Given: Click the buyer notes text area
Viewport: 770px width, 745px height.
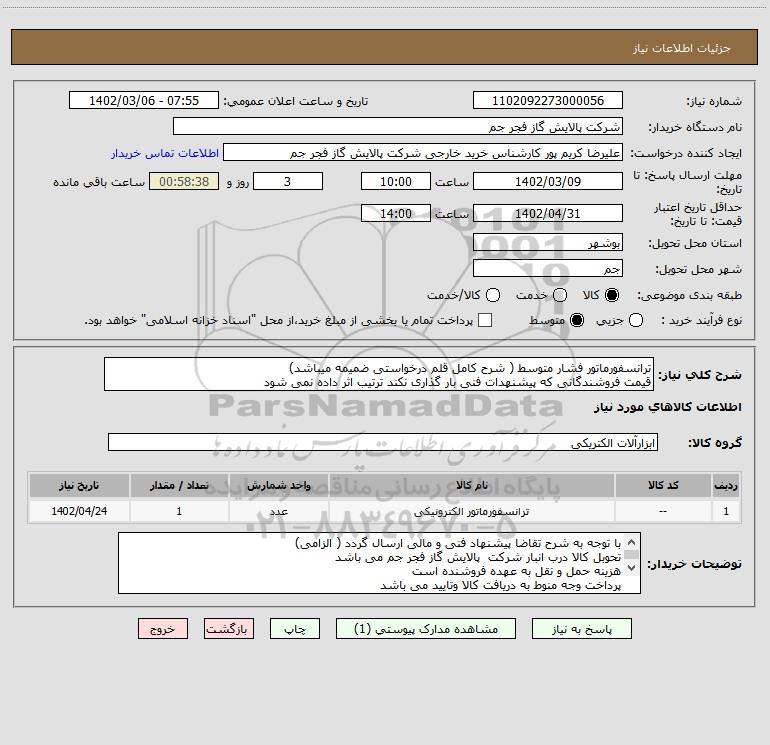Looking at the screenshot, I should pos(379,563).
